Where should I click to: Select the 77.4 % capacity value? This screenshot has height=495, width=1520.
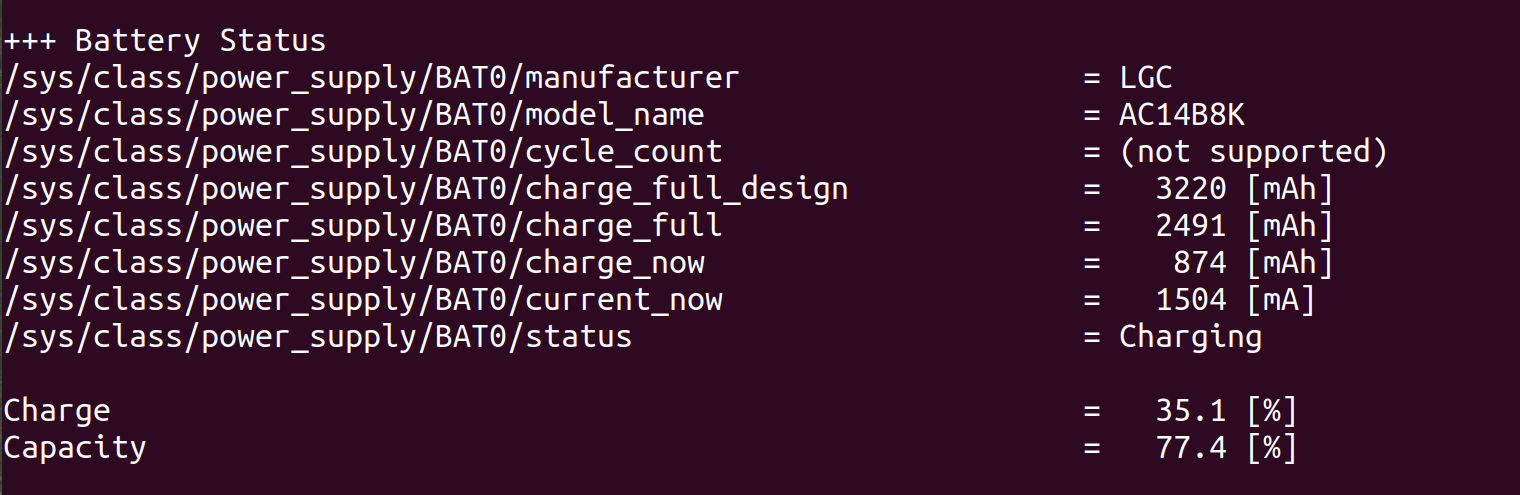(1227, 448)
